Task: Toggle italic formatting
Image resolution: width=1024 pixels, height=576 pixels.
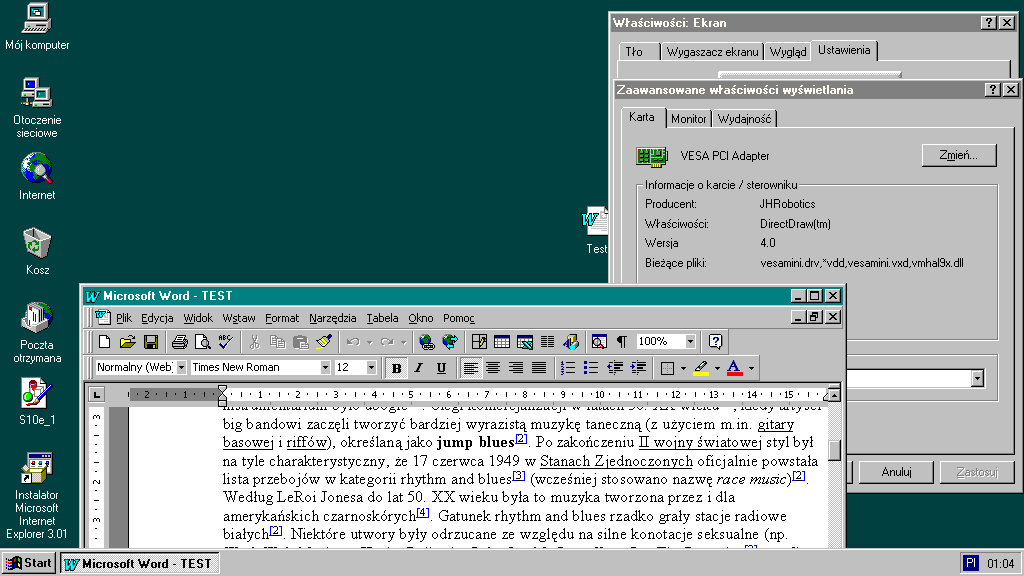Action: [x=419, y=368]
